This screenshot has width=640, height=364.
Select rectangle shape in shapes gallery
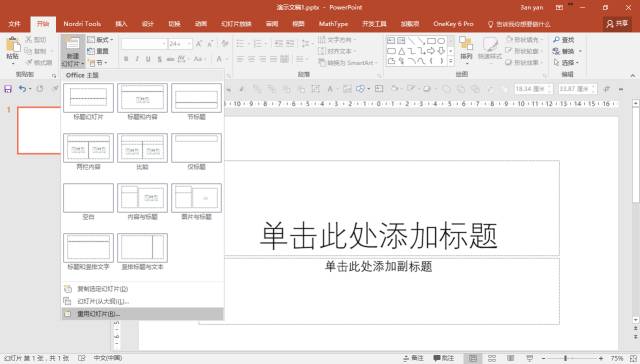click(x=431, y=41)
